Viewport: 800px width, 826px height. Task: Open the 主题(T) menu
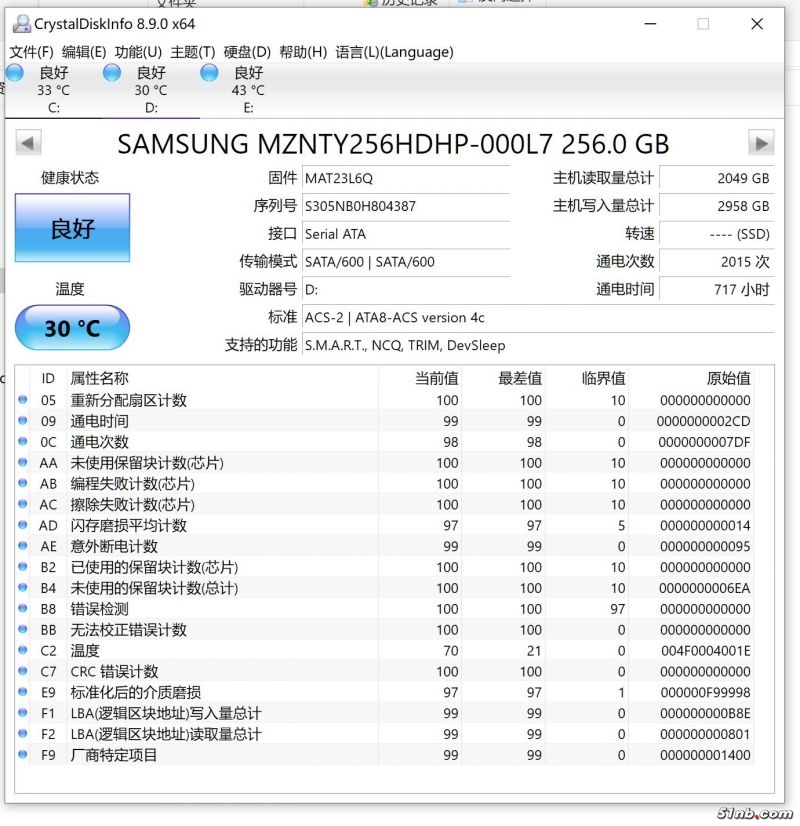[x=192, y=52]
